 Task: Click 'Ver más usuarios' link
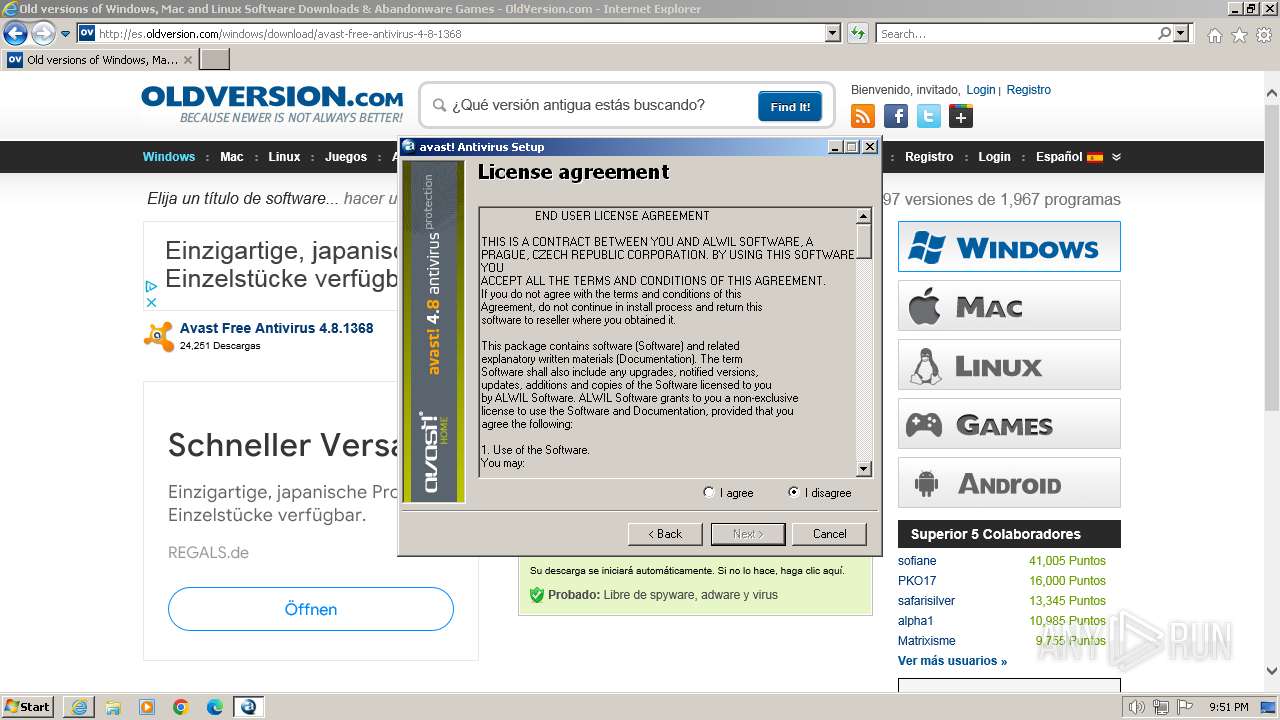[x=952, y=661]
